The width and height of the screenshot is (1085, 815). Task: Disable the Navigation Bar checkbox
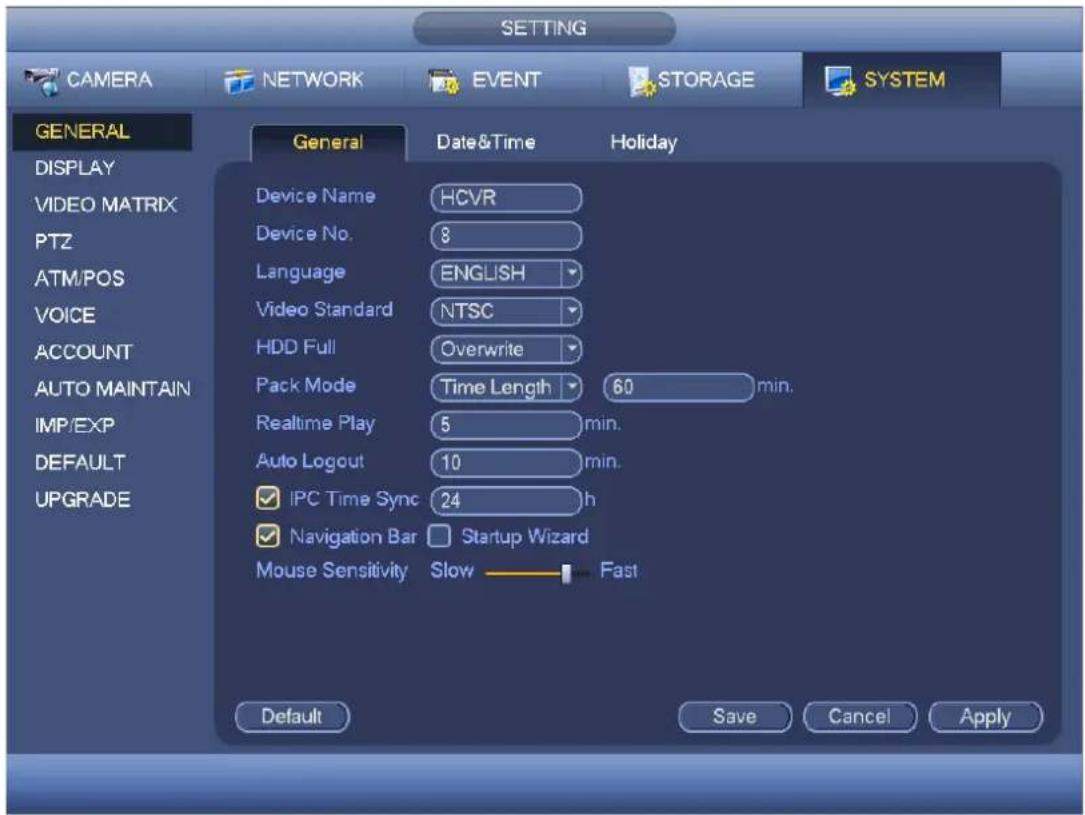tap(267, 536)
